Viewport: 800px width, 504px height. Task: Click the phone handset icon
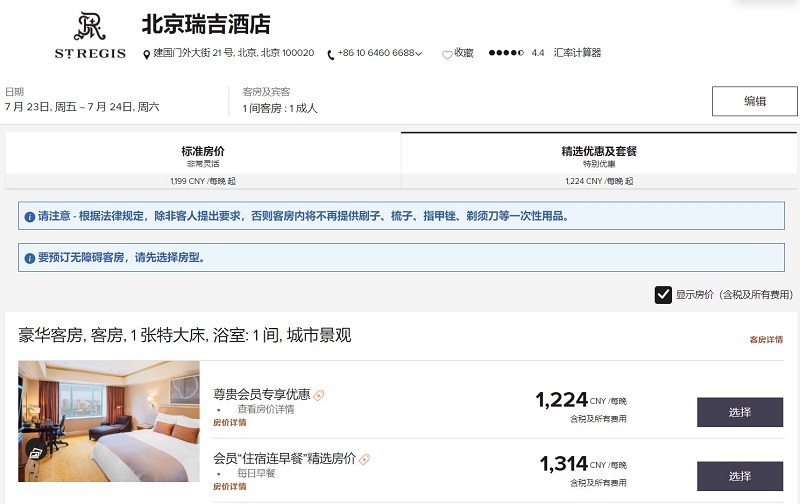coord(331,55)
